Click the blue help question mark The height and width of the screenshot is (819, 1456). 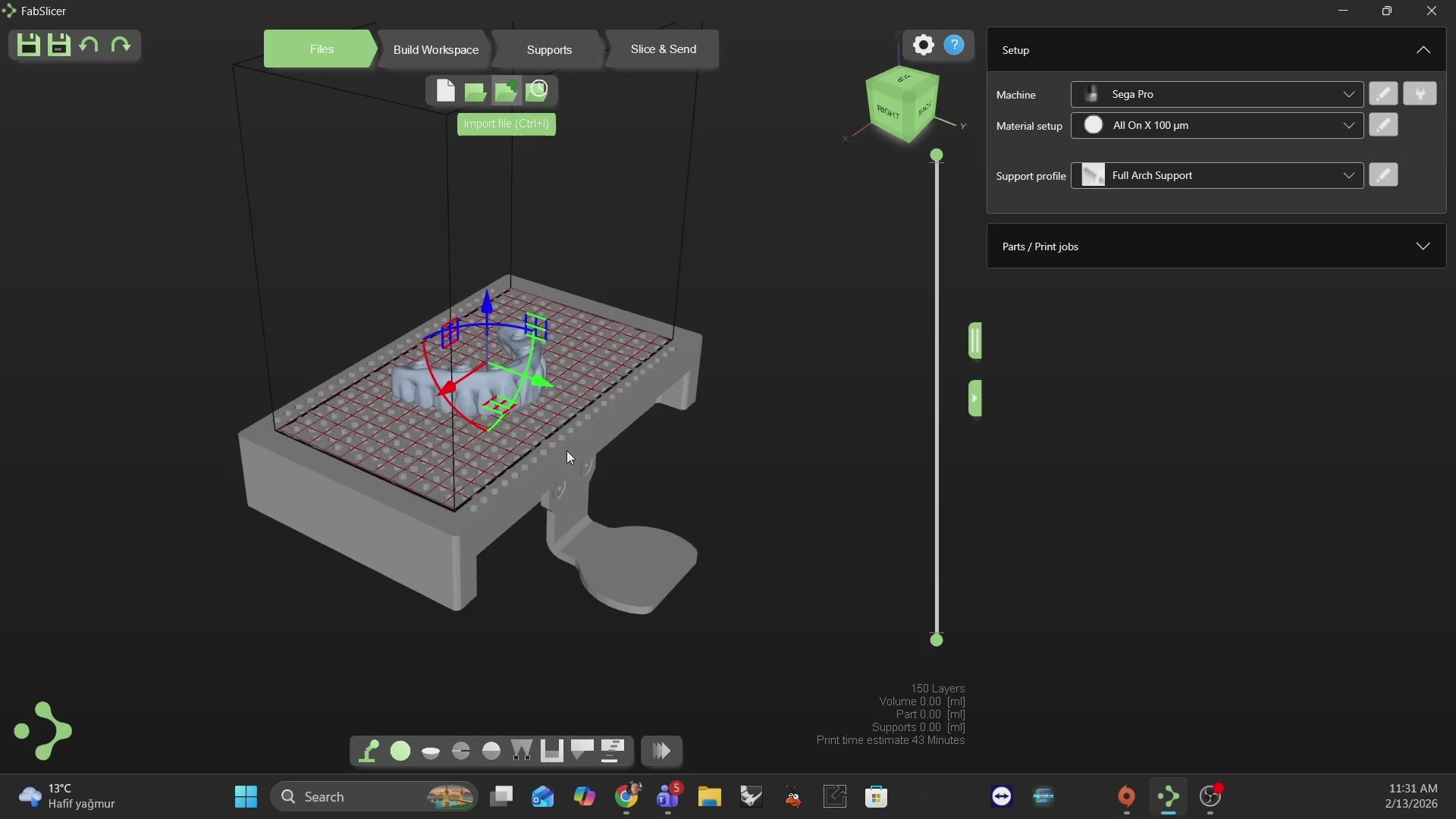pos(954,45)
